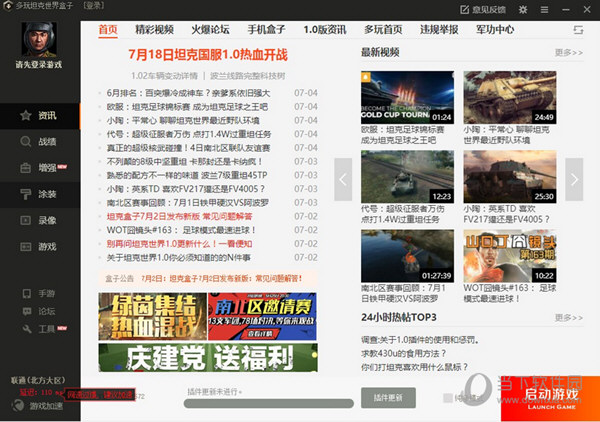The width and height of the screenshot is (600, 422).
Task: Switch to the 手机盒子 tab
Action: [x=266, y=29]
